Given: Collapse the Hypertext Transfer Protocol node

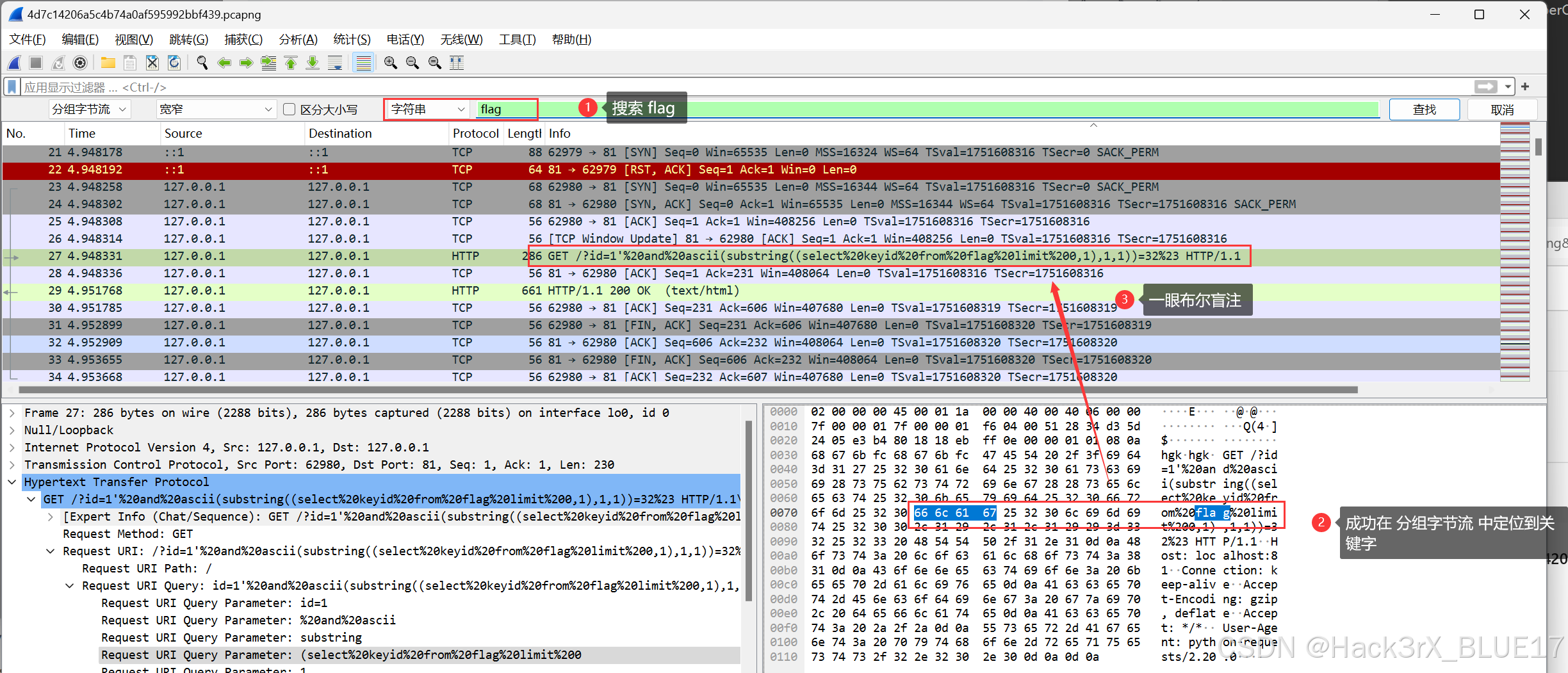Looking at the screenshot, I should click(x=12, y=482).
